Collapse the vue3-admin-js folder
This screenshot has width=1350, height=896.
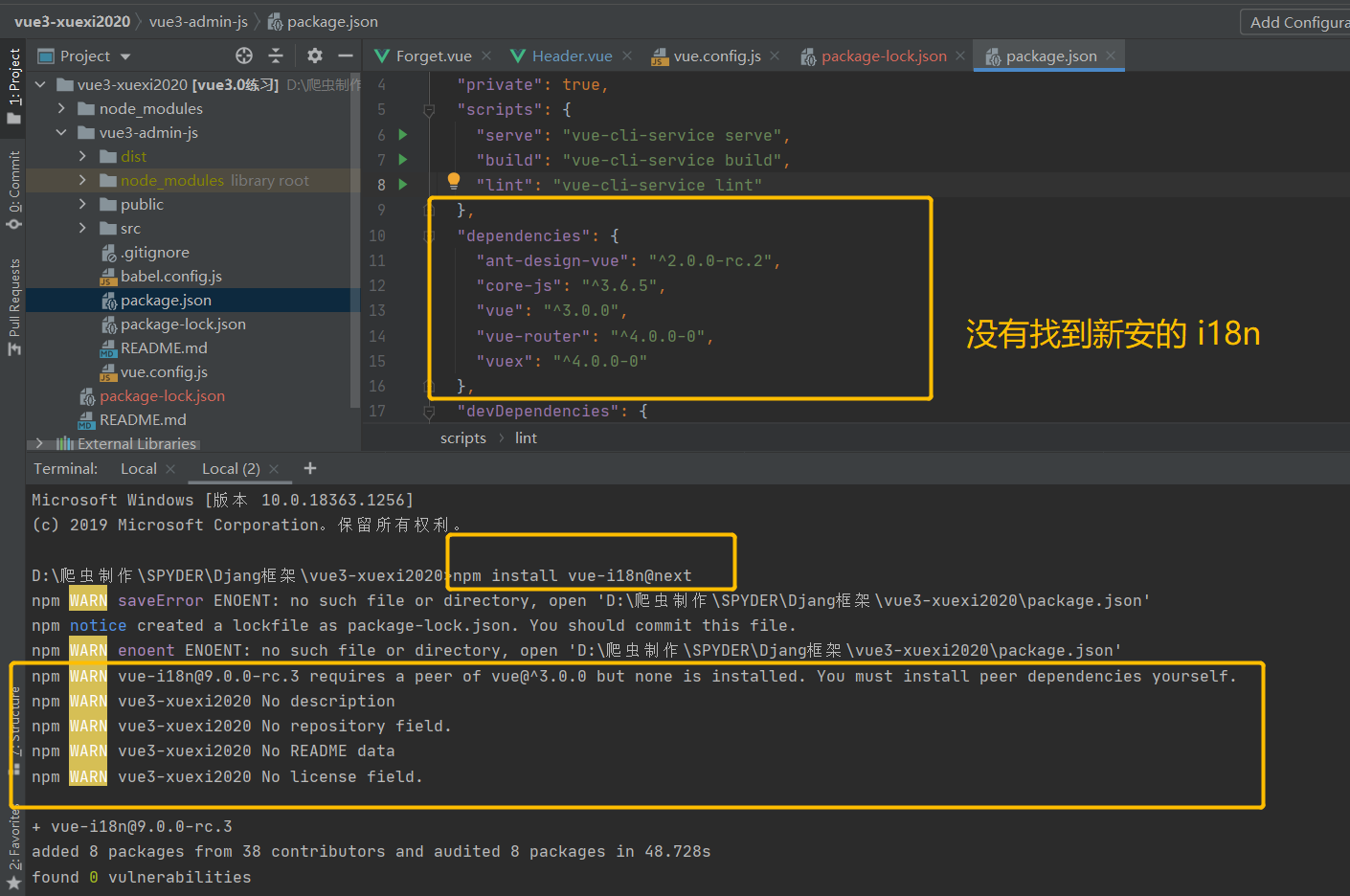[60, 132]
